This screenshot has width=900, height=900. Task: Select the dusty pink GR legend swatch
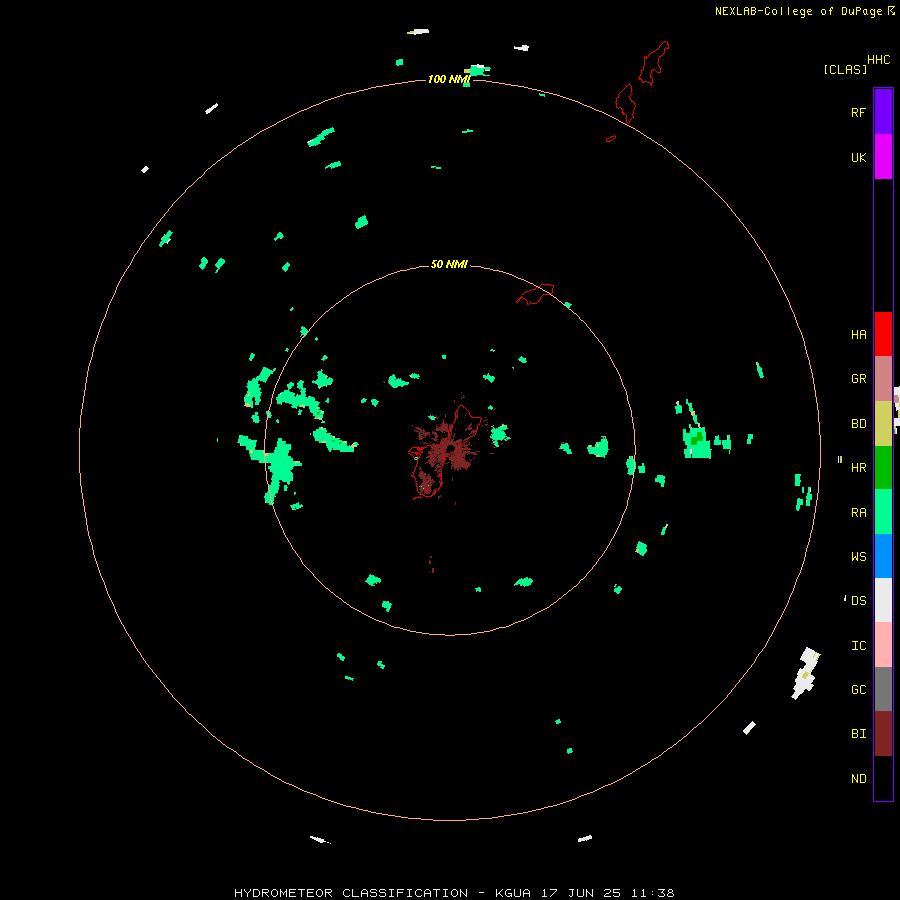883,379
